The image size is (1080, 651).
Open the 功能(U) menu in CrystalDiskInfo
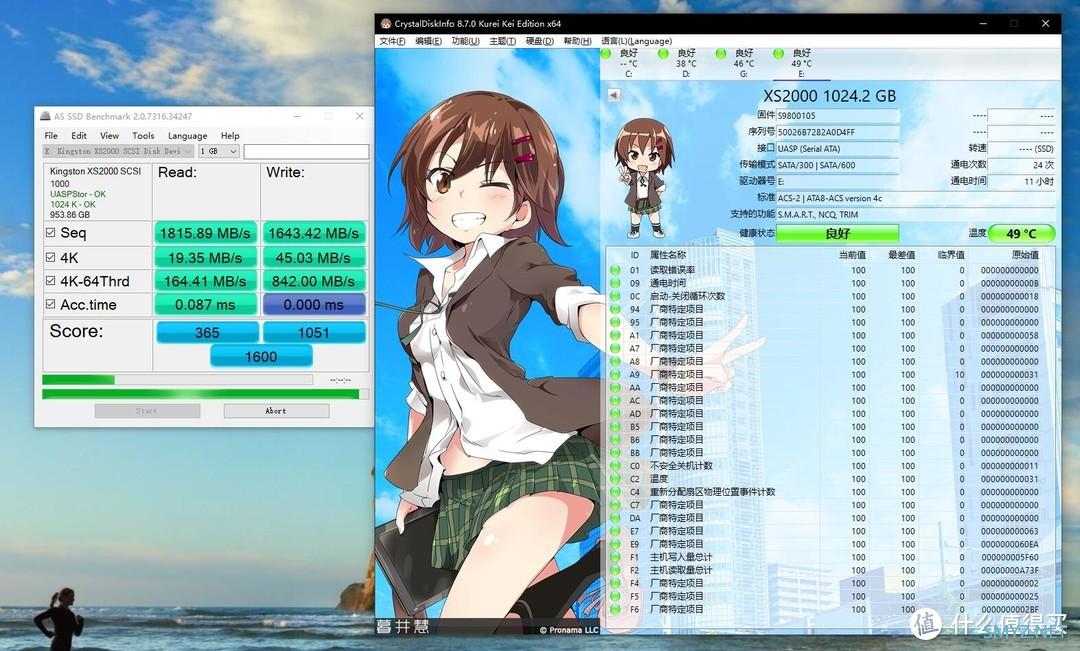click(465, 41)
